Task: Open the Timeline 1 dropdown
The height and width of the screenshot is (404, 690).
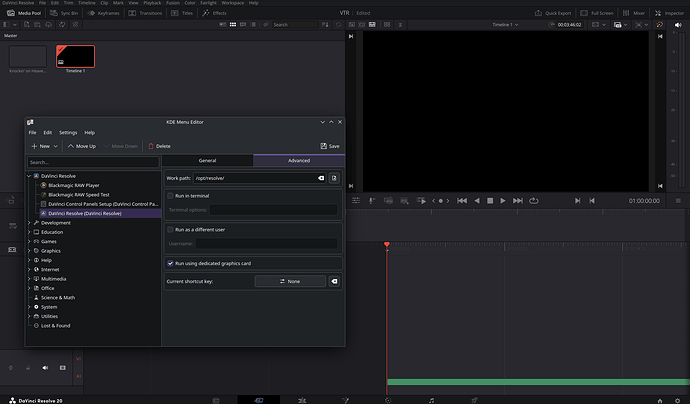Action: pyautogui.click(x=505, y=25)
